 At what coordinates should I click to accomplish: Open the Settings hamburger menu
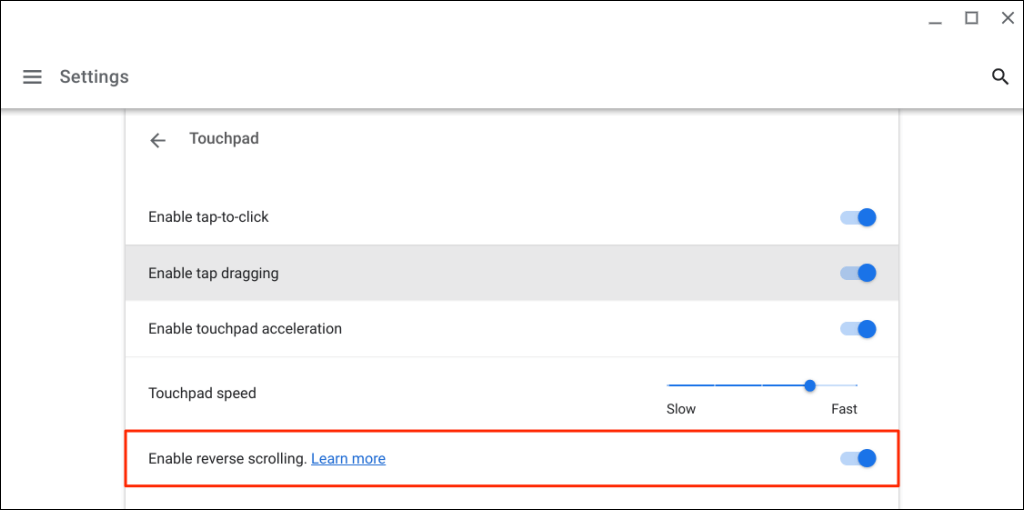click(32, 77)
